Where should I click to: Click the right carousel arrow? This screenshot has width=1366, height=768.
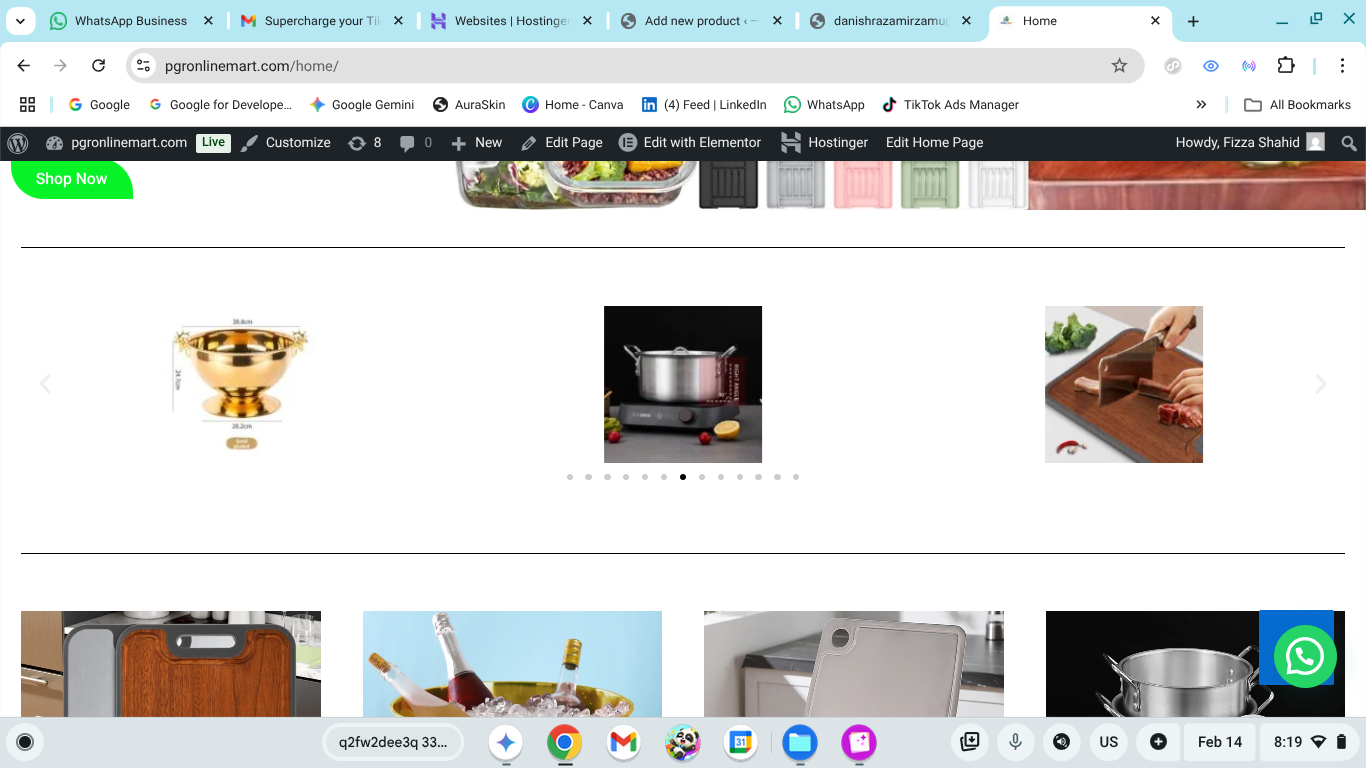point(1320,383)
